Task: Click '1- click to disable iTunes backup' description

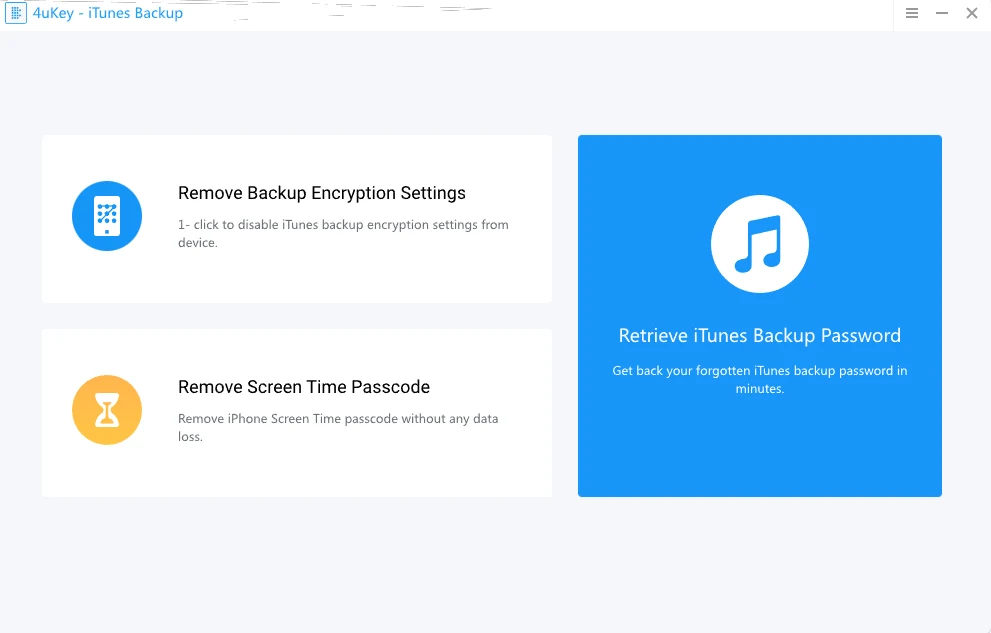Action: [343, 233]
